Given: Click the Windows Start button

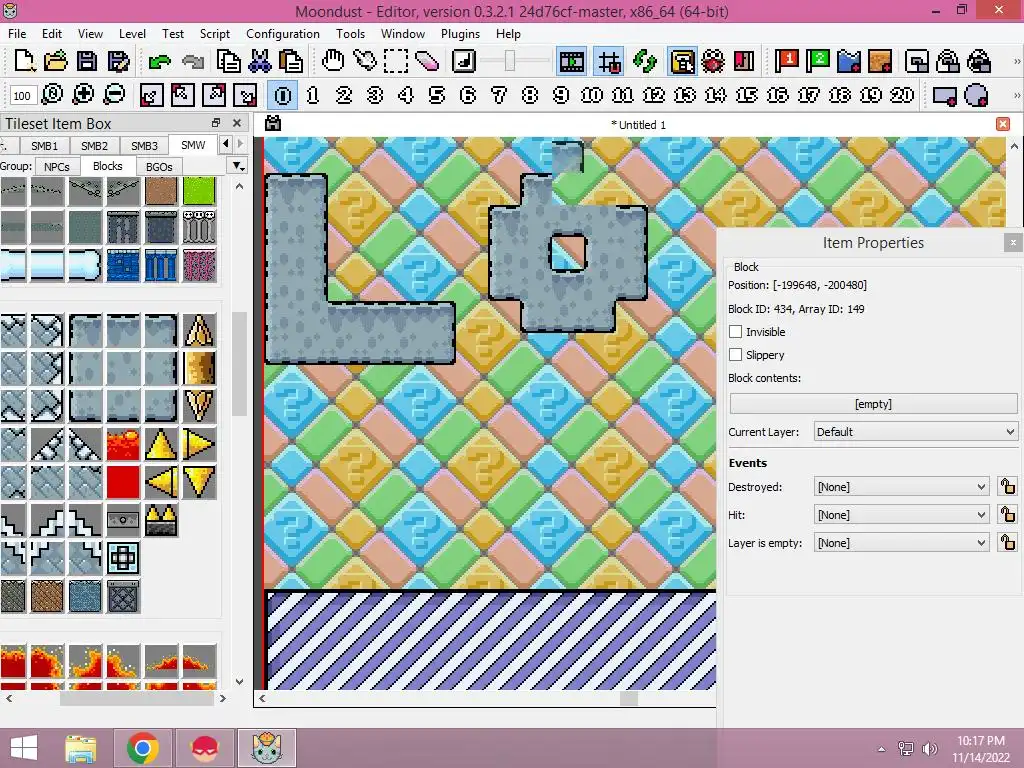Looking at the screenshot, I should click(x=24, y=748).
